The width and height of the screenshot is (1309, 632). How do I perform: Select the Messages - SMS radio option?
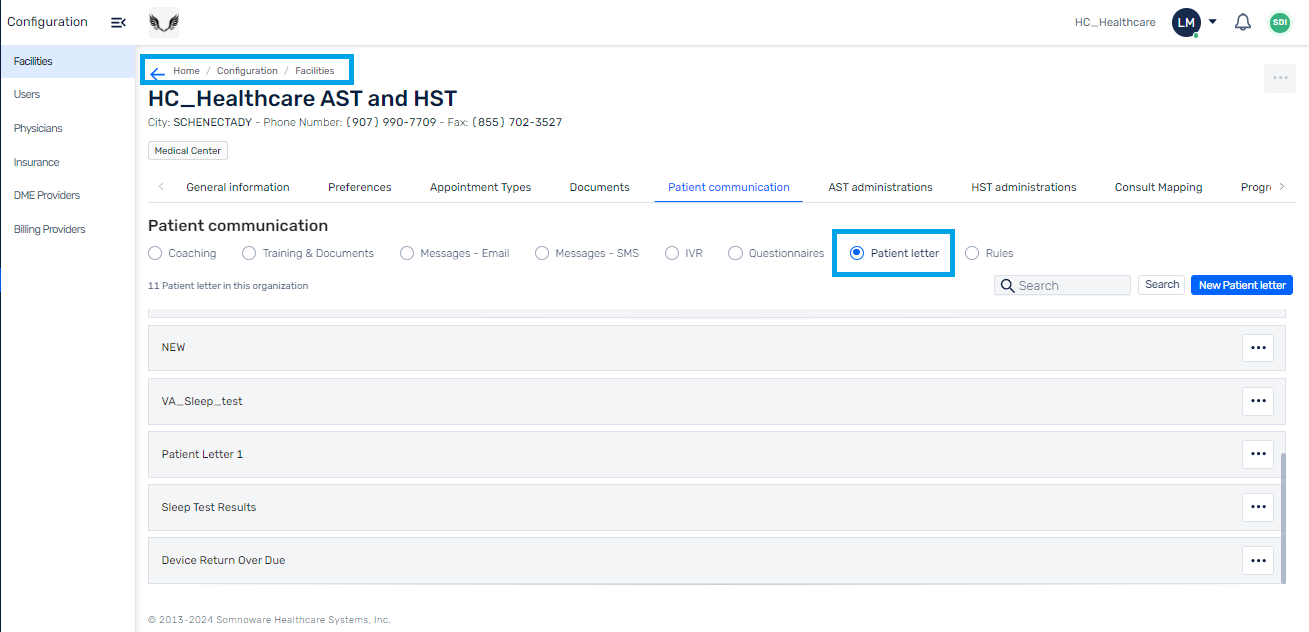pos(542,253)
